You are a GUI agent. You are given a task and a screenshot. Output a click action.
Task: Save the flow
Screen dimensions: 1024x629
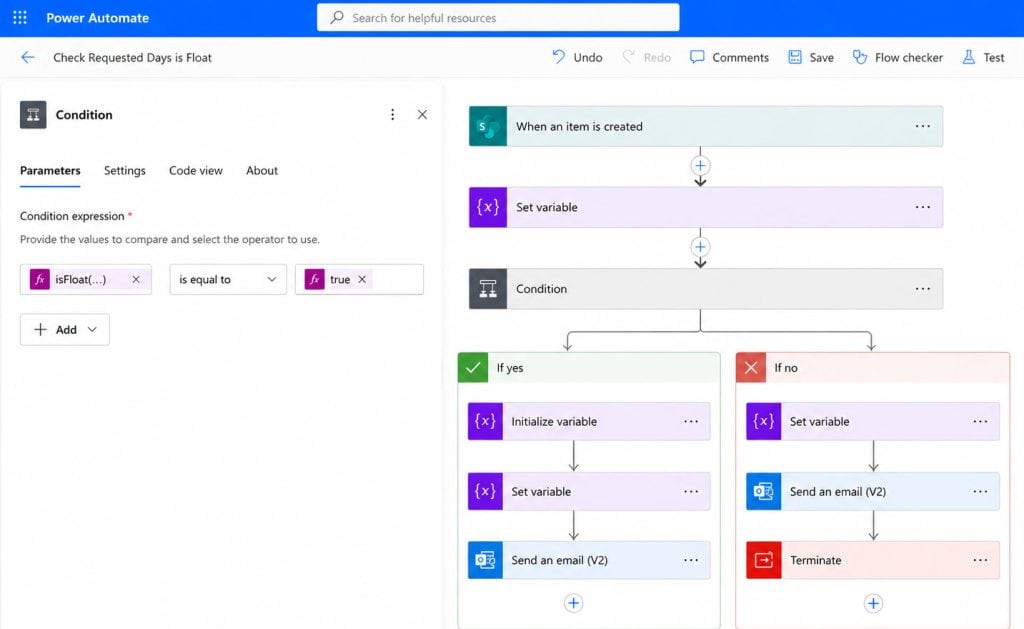tap(810, 57)
